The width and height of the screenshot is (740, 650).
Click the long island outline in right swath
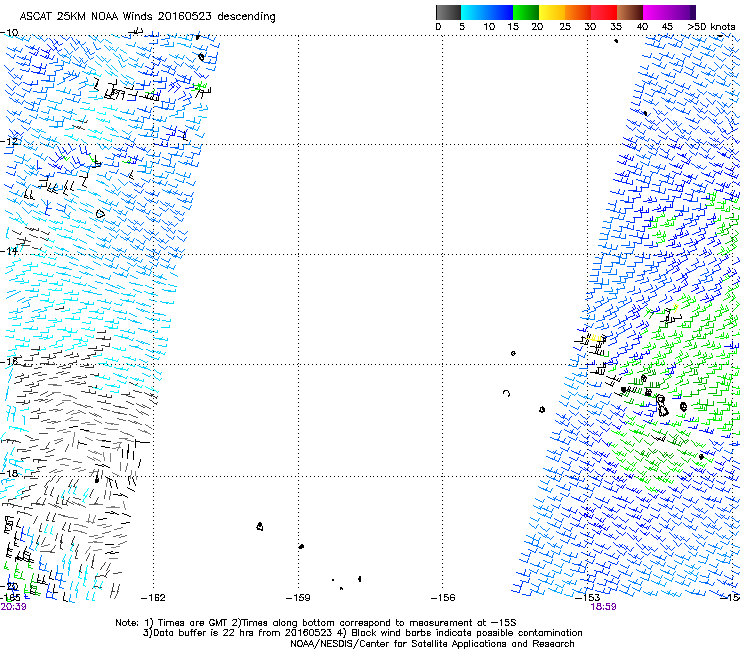pos(662,406)
